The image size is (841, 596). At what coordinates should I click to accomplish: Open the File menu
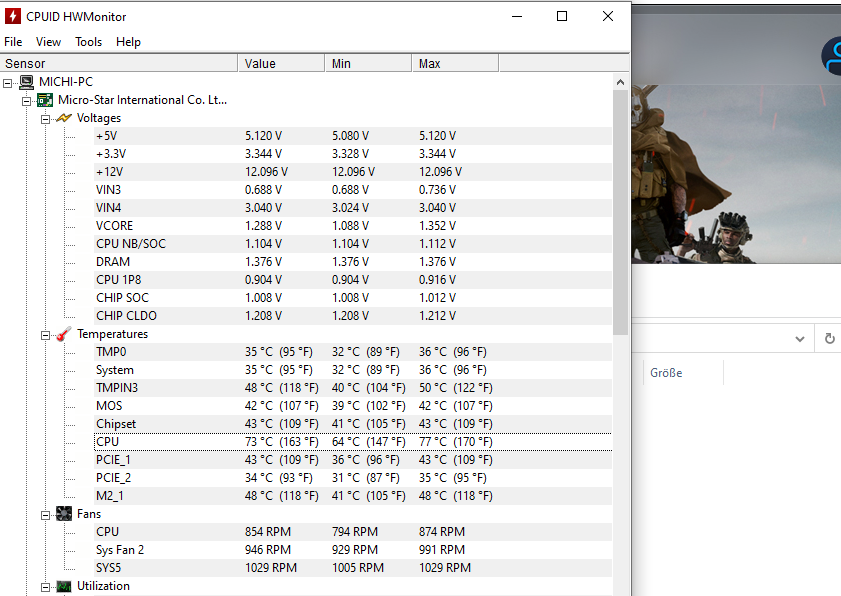[x=13, y=42]
